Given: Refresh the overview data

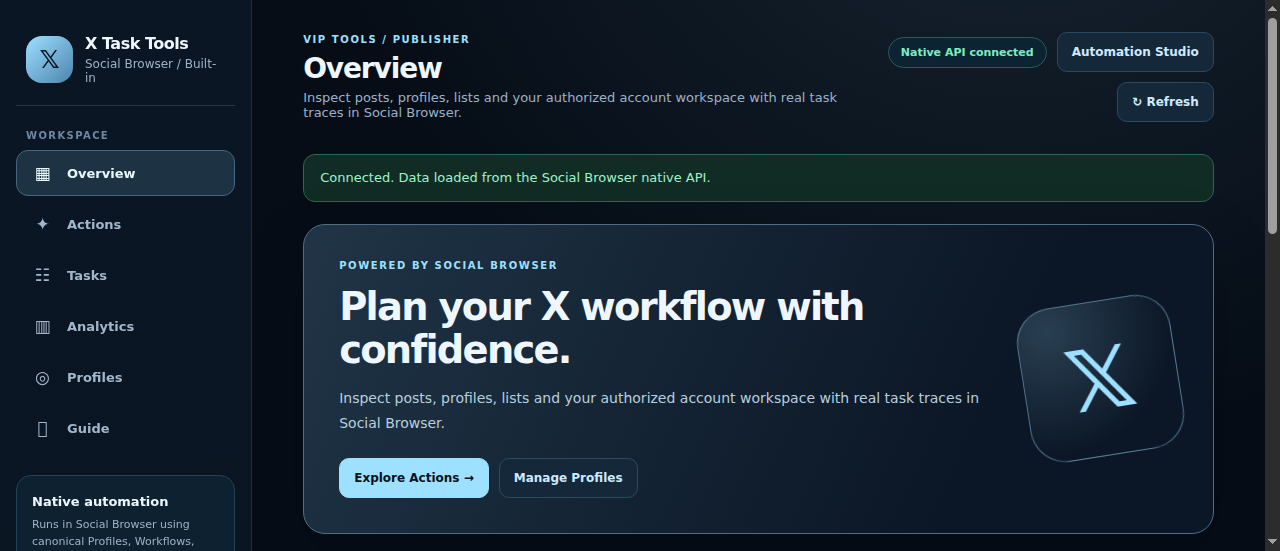Looking at the screenshot, I should coord(1165,102).
